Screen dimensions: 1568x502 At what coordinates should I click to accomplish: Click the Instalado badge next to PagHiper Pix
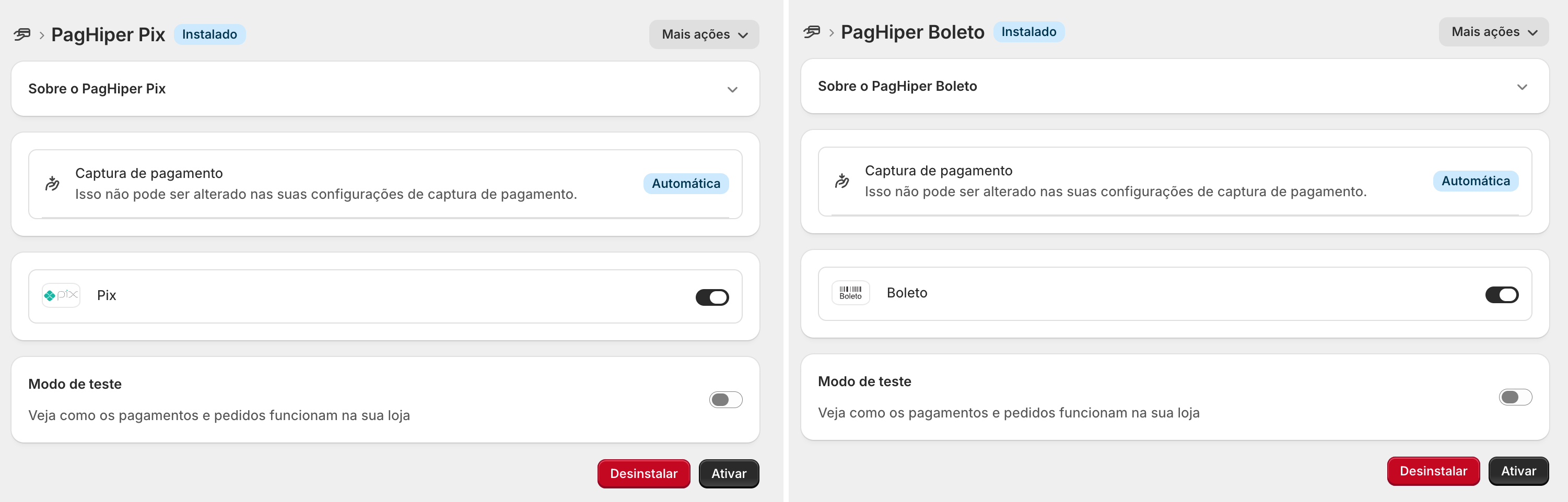tap(209, 34)
